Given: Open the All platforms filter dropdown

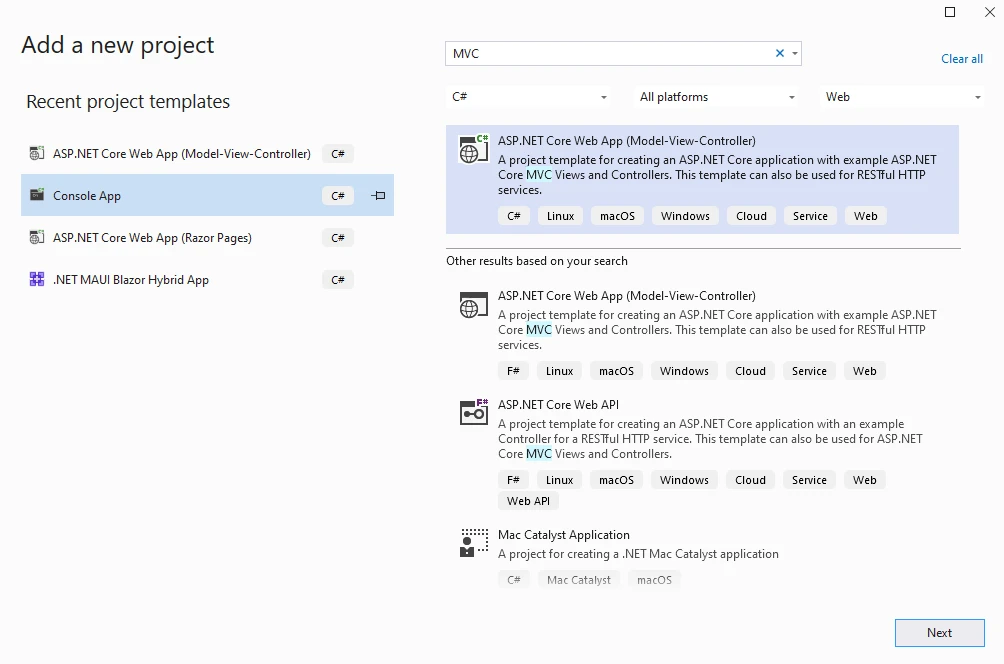Looking at the screenshot, I should point(718,97).
